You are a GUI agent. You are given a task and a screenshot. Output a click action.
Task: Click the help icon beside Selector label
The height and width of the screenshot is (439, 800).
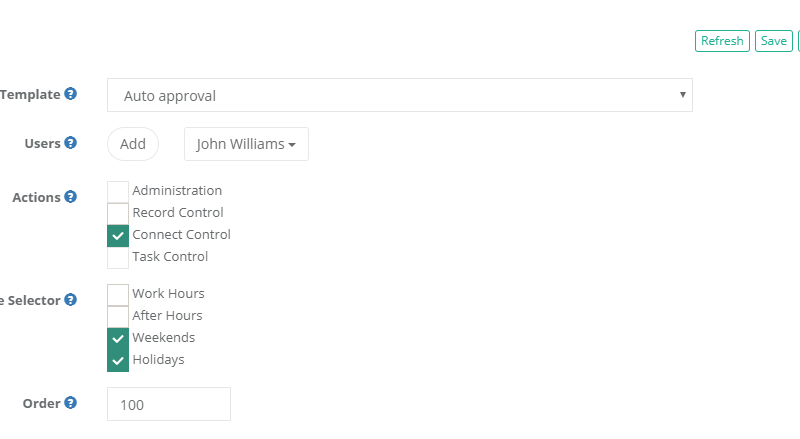(x=71, y=299)
